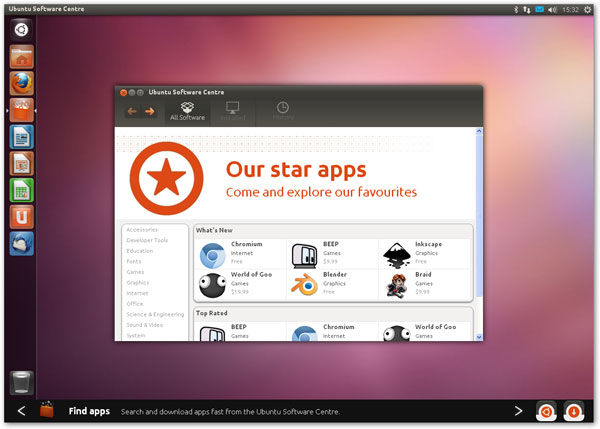Click the What's New section header
Screen dimensions: 600x429
pos(214,230)
